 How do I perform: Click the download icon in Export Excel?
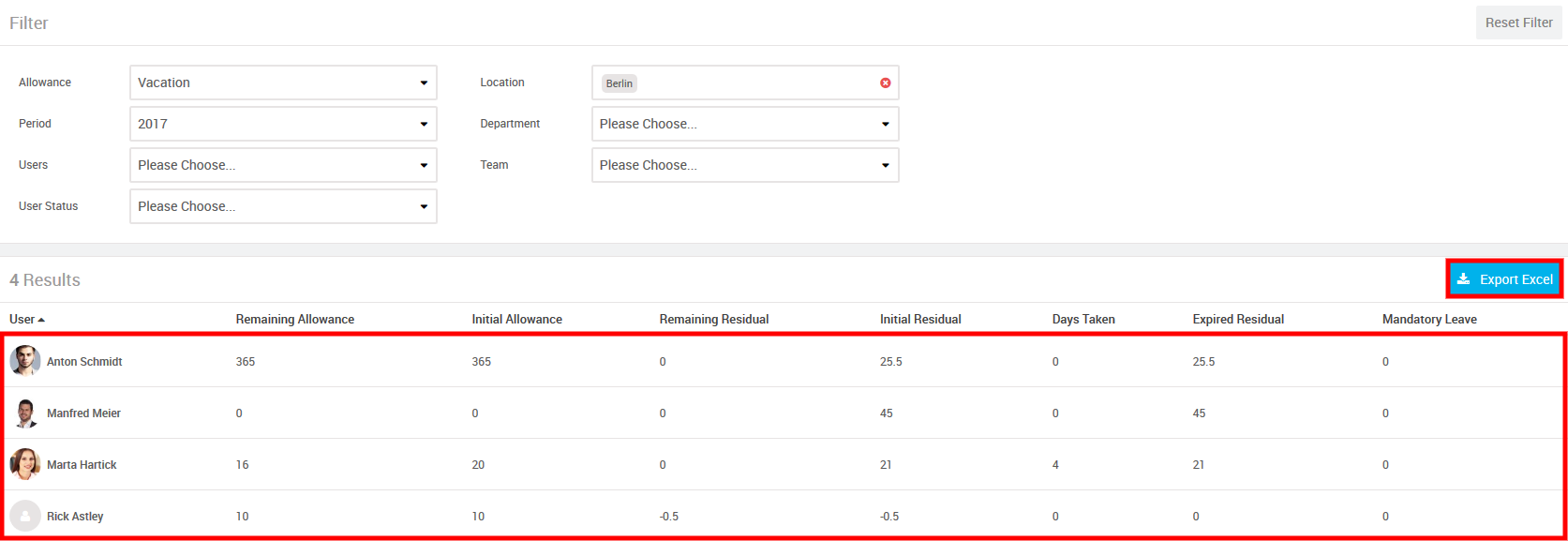(x=1463, y=279)
